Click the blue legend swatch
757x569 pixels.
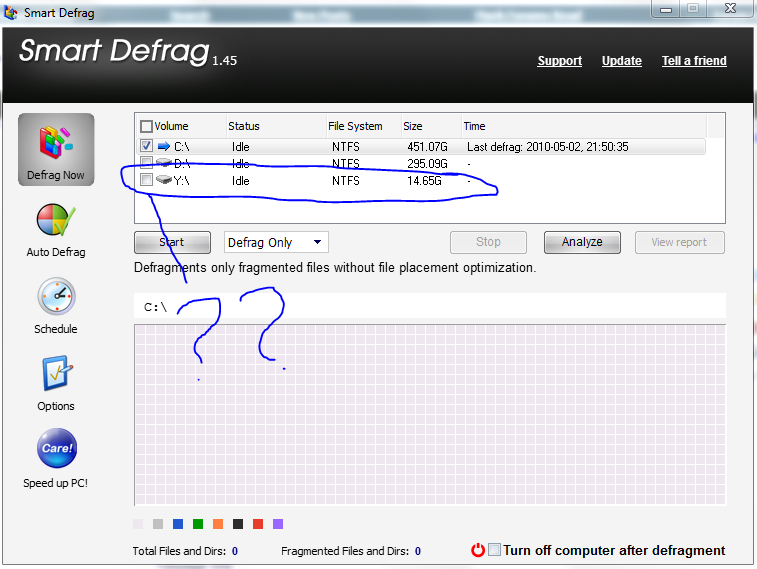[x=178, y=524]
